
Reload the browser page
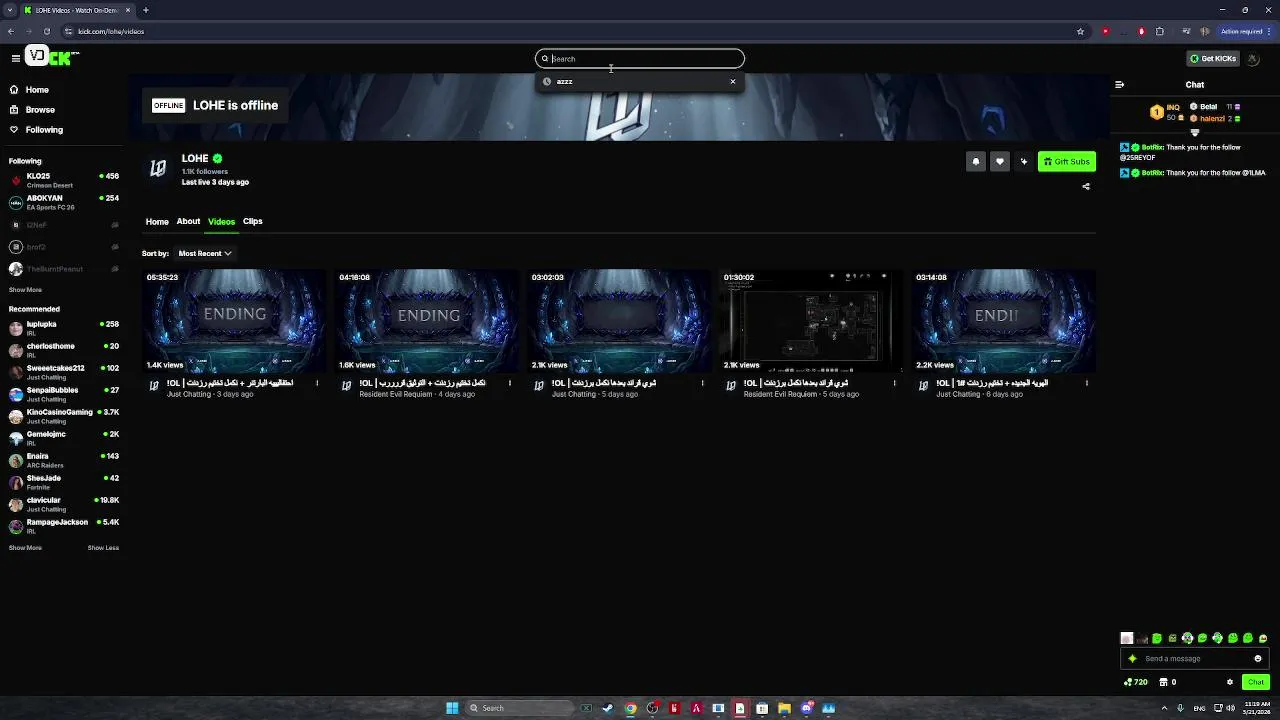pos(46,31)
